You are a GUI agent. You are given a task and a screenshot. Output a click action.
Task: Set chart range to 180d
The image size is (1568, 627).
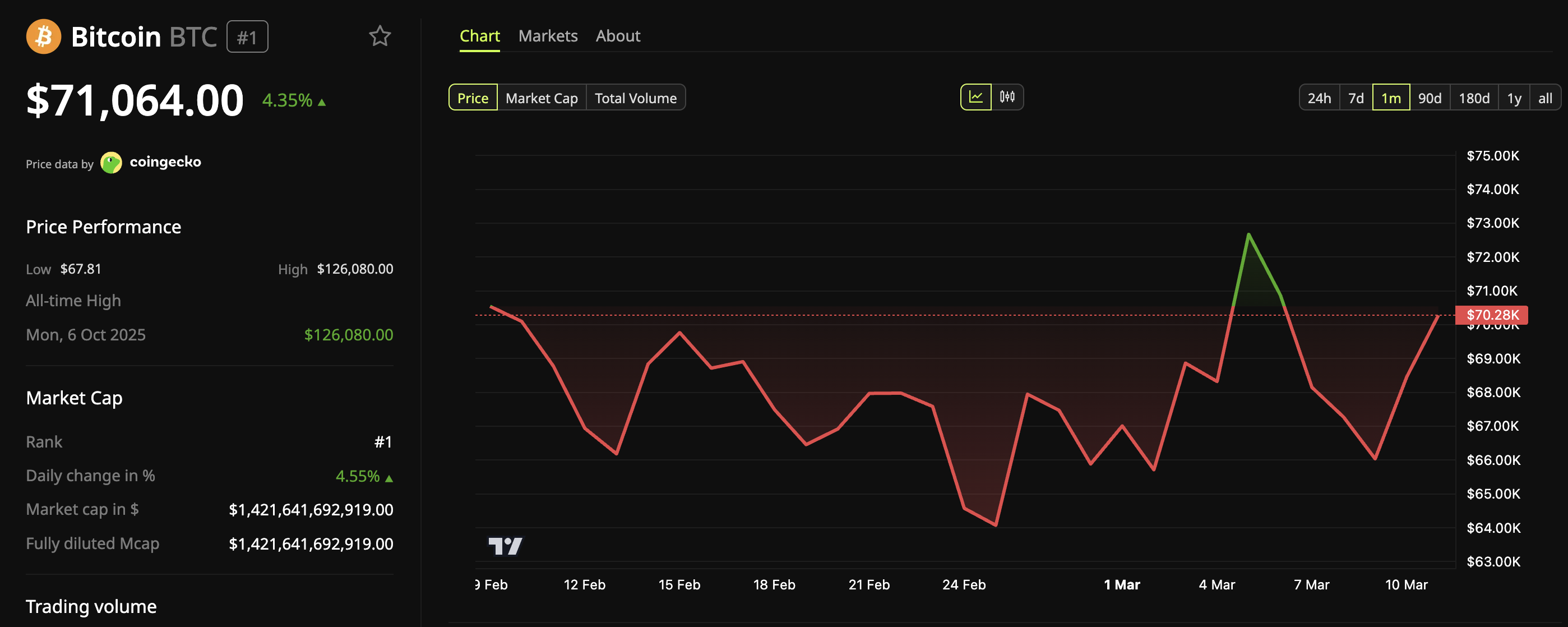1474,98
